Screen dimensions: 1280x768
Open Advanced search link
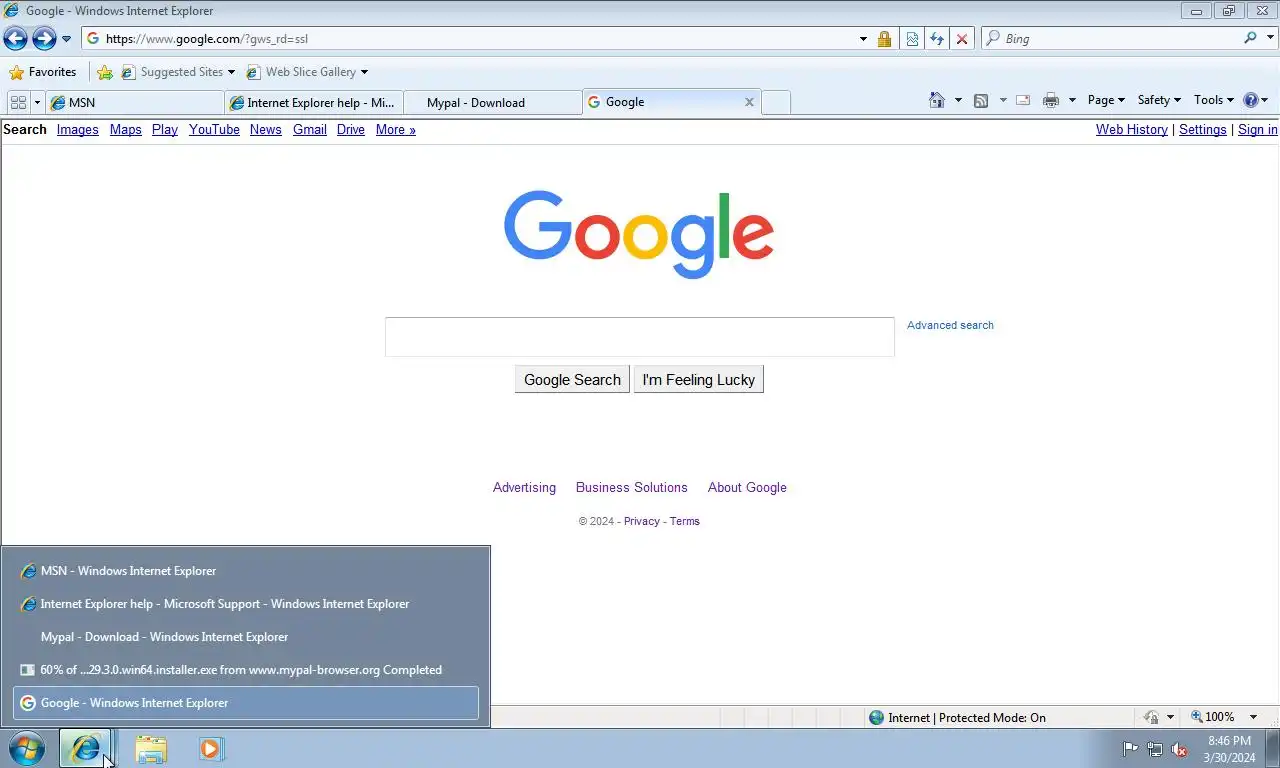pos(950,325)
